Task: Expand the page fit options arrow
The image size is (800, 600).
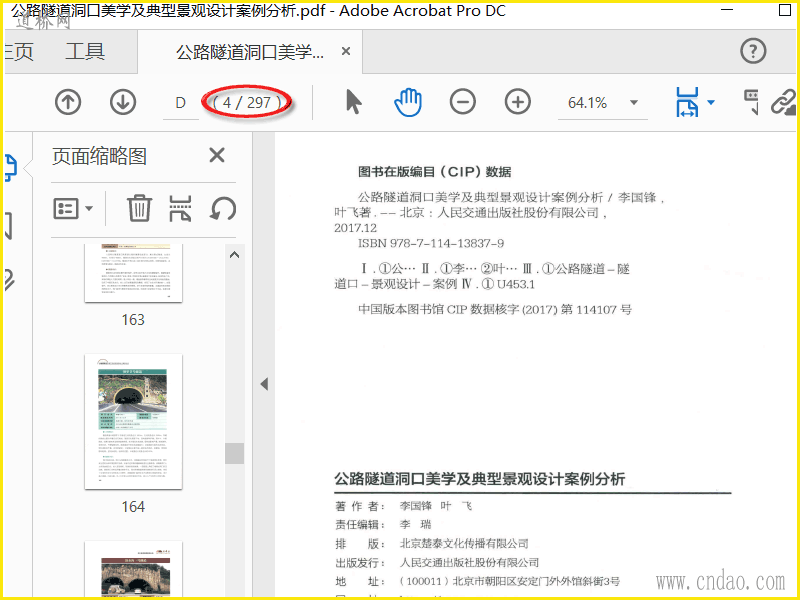Action: [711, 103]
